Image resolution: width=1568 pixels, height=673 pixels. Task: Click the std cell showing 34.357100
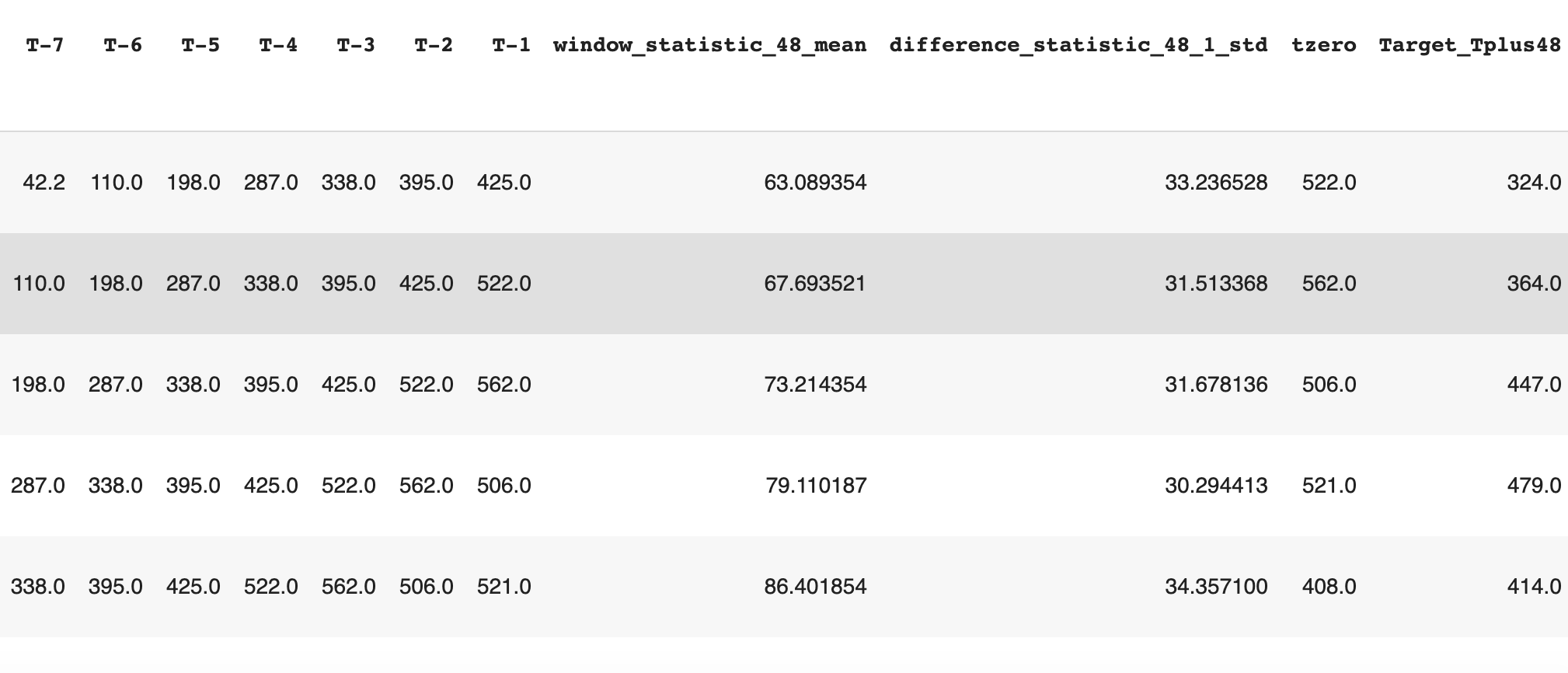pos(1216,587)
